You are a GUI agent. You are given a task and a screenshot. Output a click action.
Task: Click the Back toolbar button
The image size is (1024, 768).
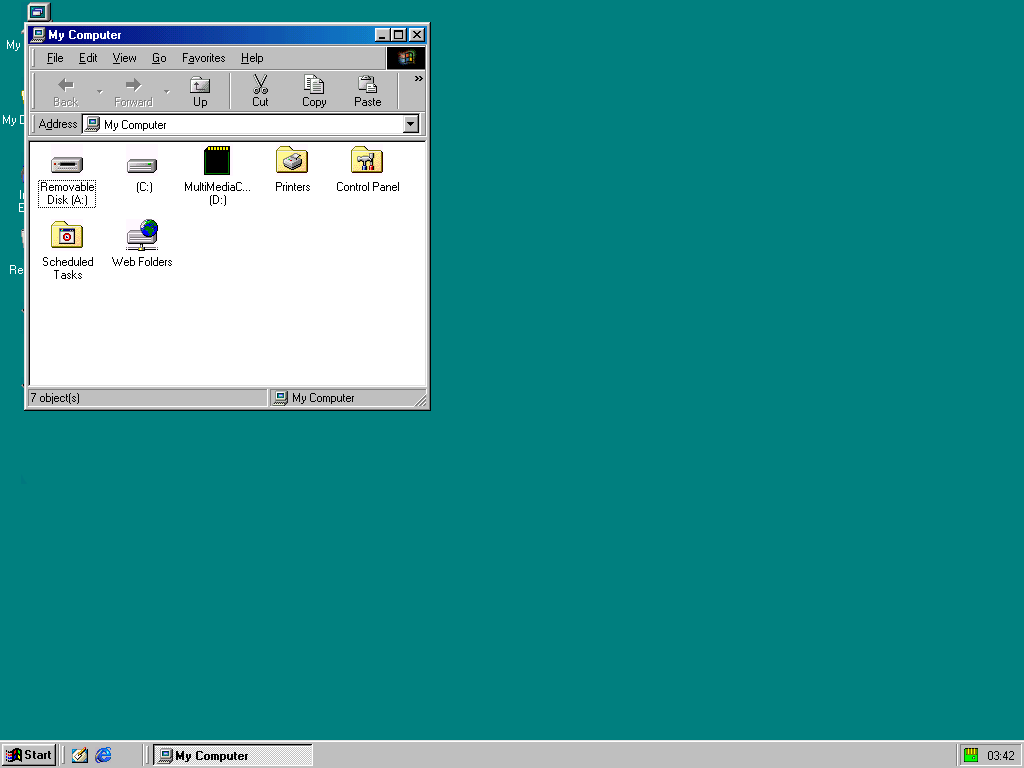pyautogui.click(x=65, y=92)
